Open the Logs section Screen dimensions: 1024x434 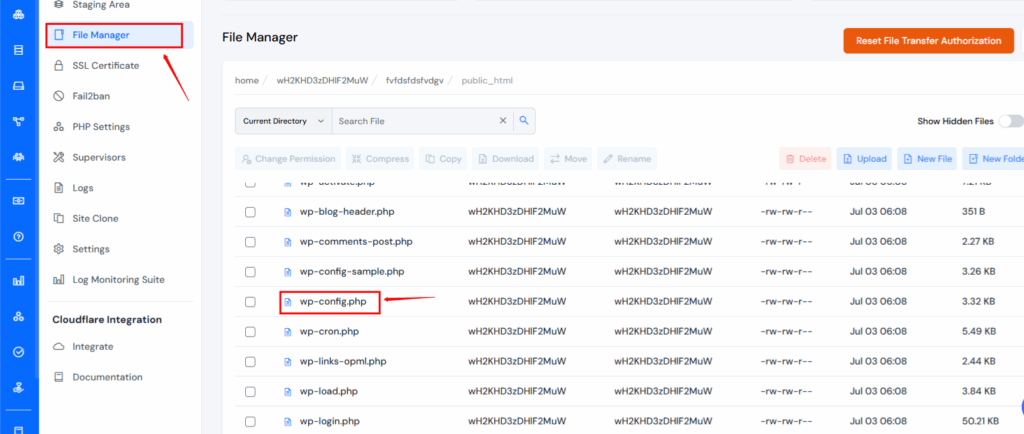[x=82, y=188]
